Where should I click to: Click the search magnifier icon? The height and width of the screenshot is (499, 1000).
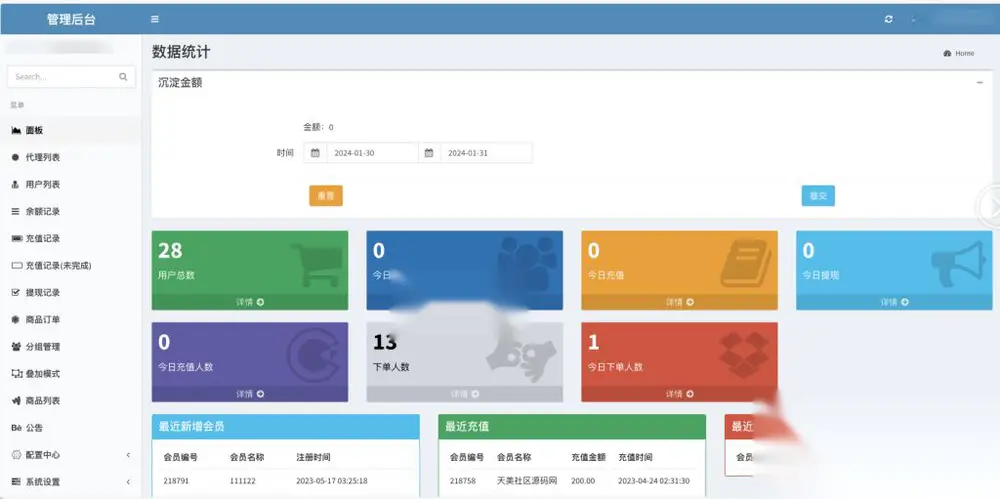(123, 77)
